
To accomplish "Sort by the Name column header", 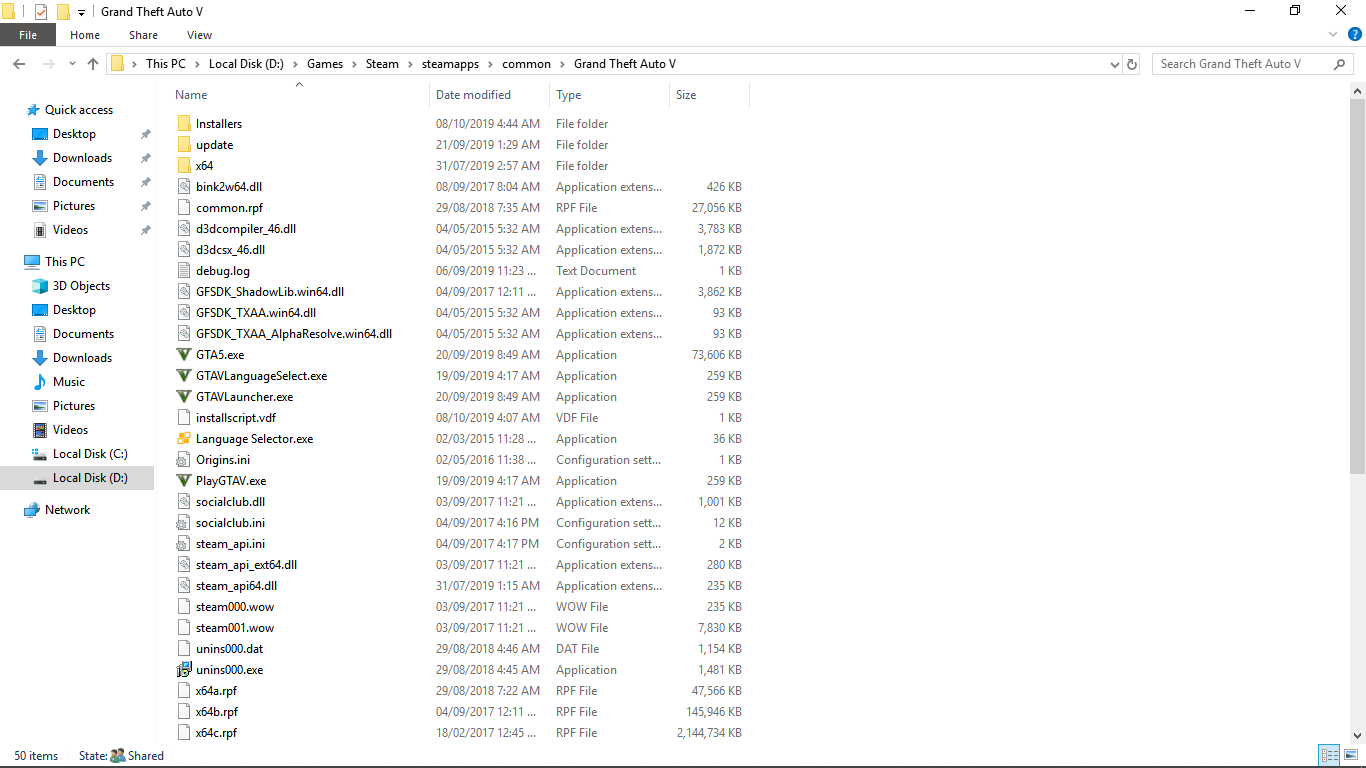I will (x=299, y=95).
